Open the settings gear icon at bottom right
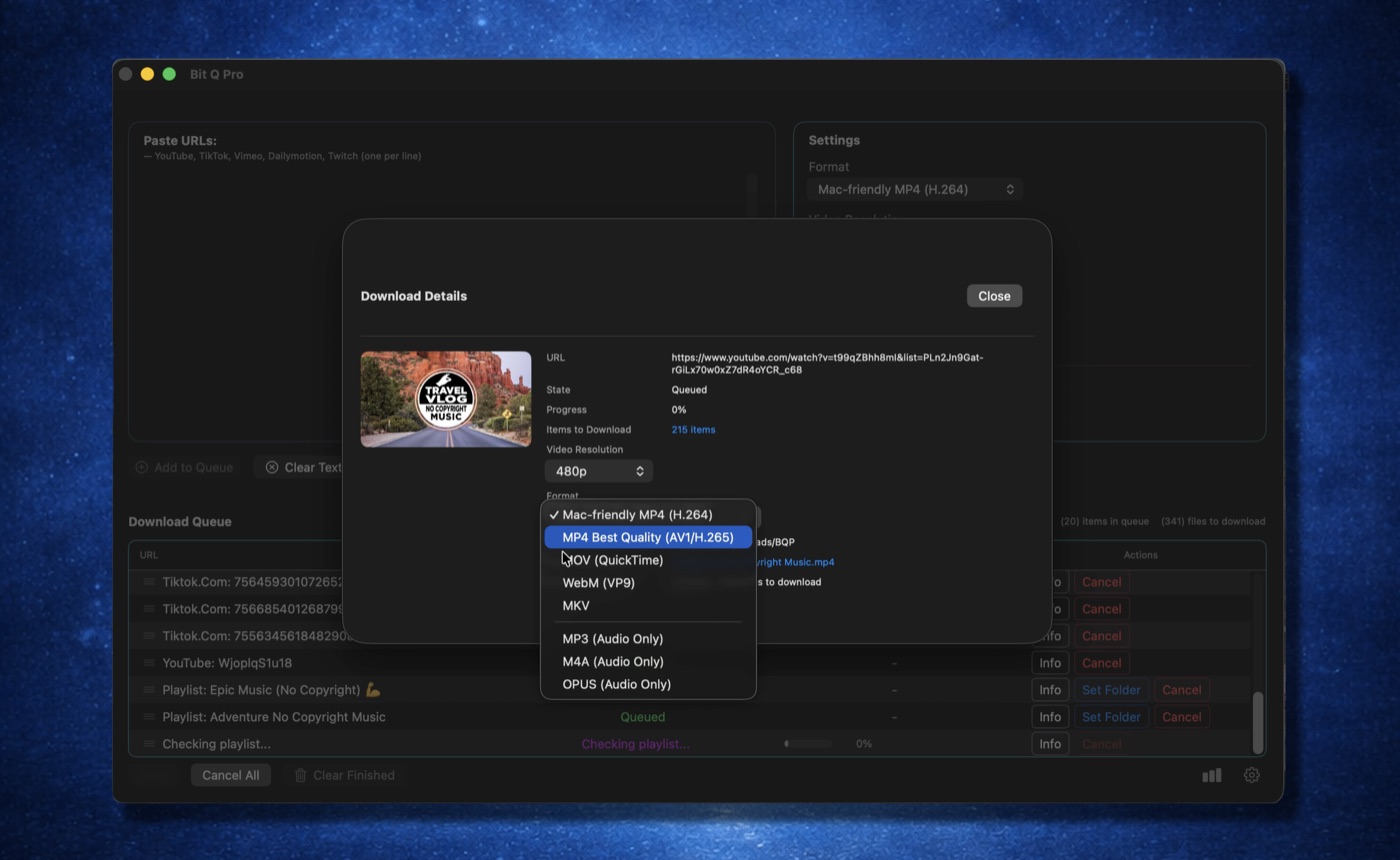The image size is (1400, 860). click(1251, 775)
